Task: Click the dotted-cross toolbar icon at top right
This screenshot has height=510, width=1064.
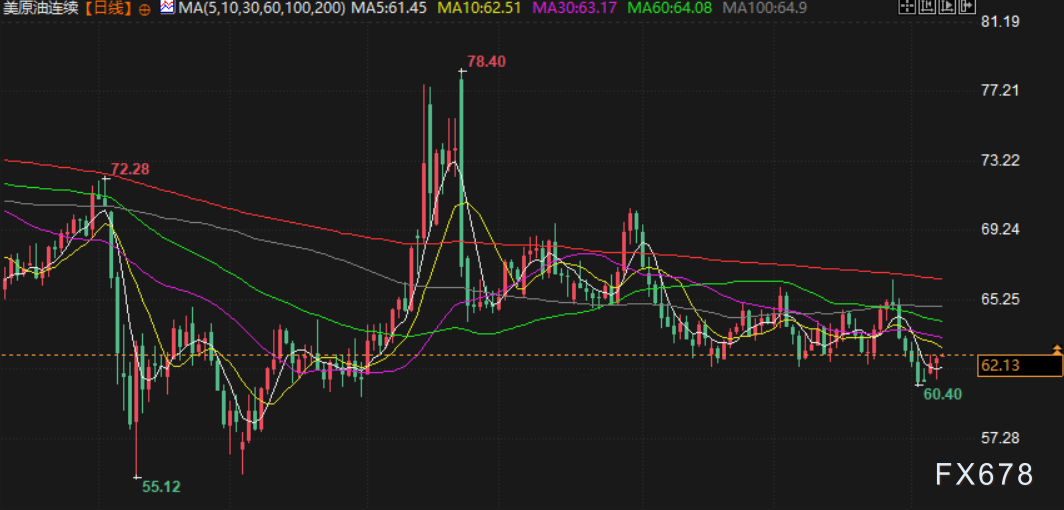Action: pyautogui.click(x=905, y=8)
